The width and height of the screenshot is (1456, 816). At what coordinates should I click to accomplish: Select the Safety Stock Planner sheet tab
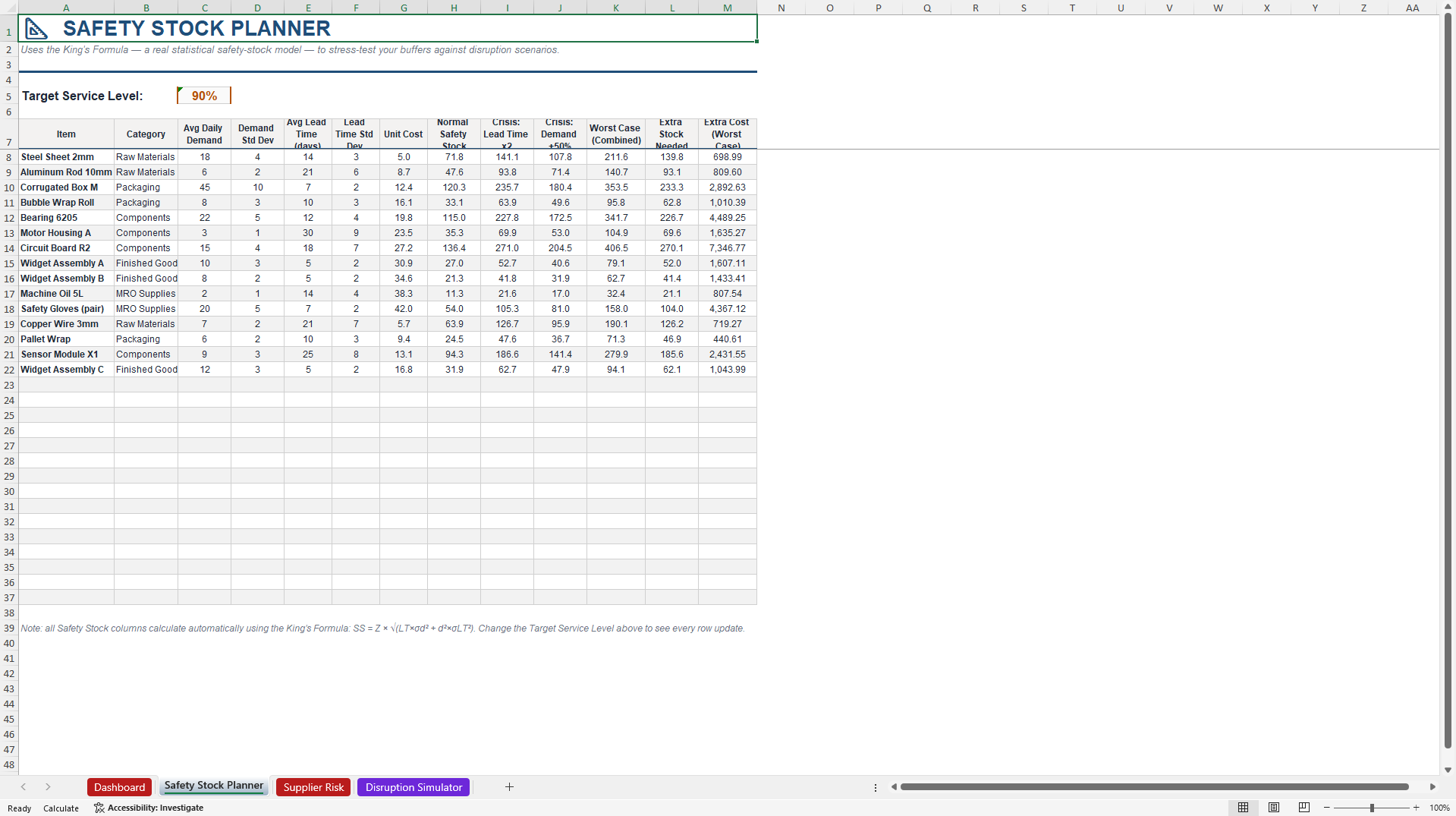click(214, 786)
